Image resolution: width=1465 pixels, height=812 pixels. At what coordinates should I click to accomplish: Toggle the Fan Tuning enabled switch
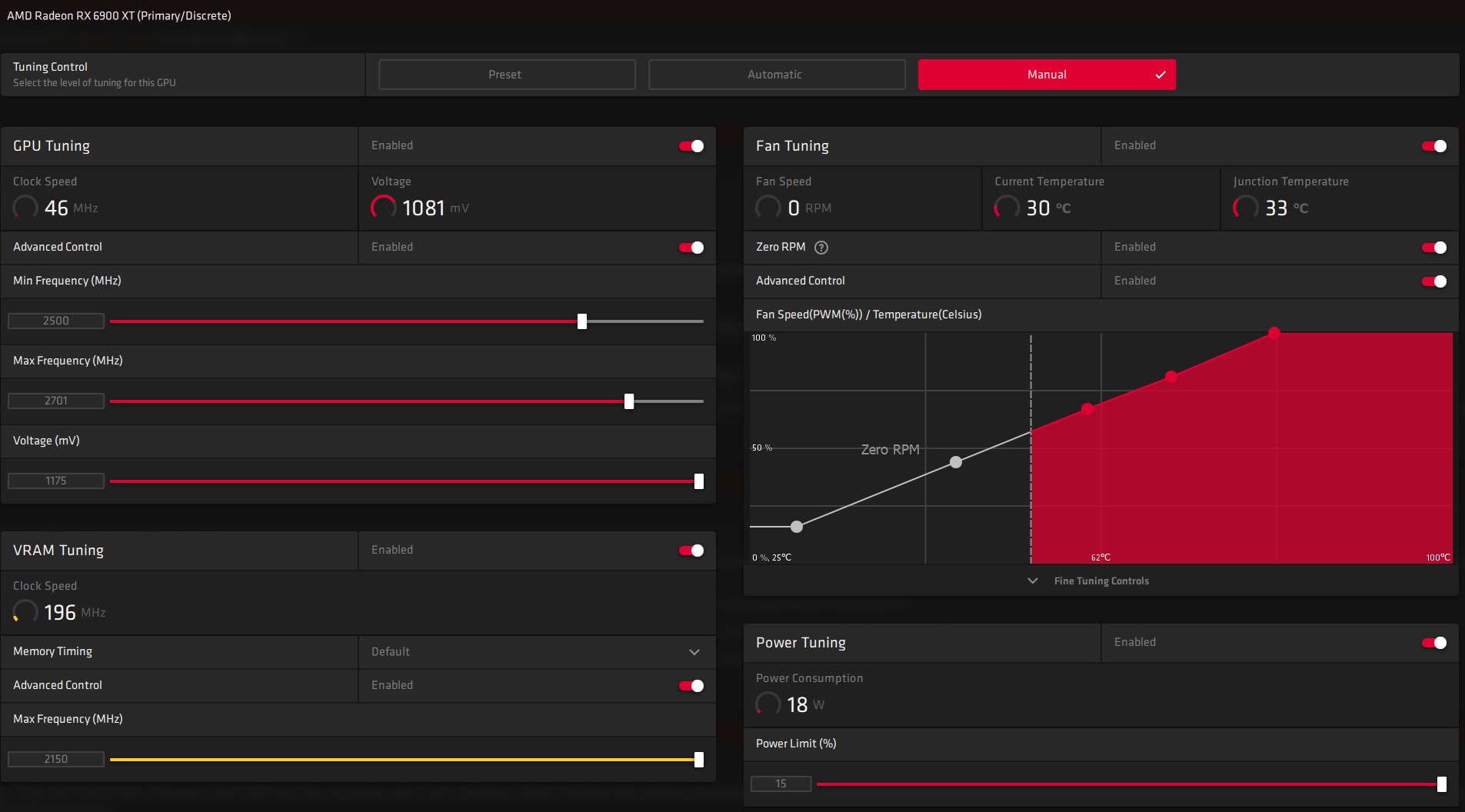click(1434, 146)
